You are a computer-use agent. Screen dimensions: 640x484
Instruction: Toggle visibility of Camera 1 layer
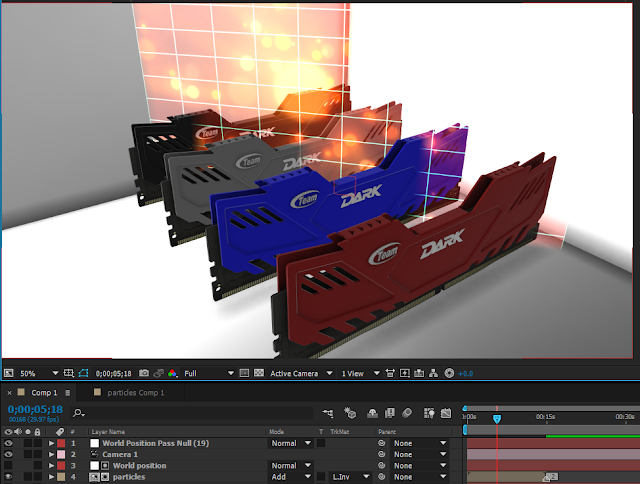pos(8,454)
